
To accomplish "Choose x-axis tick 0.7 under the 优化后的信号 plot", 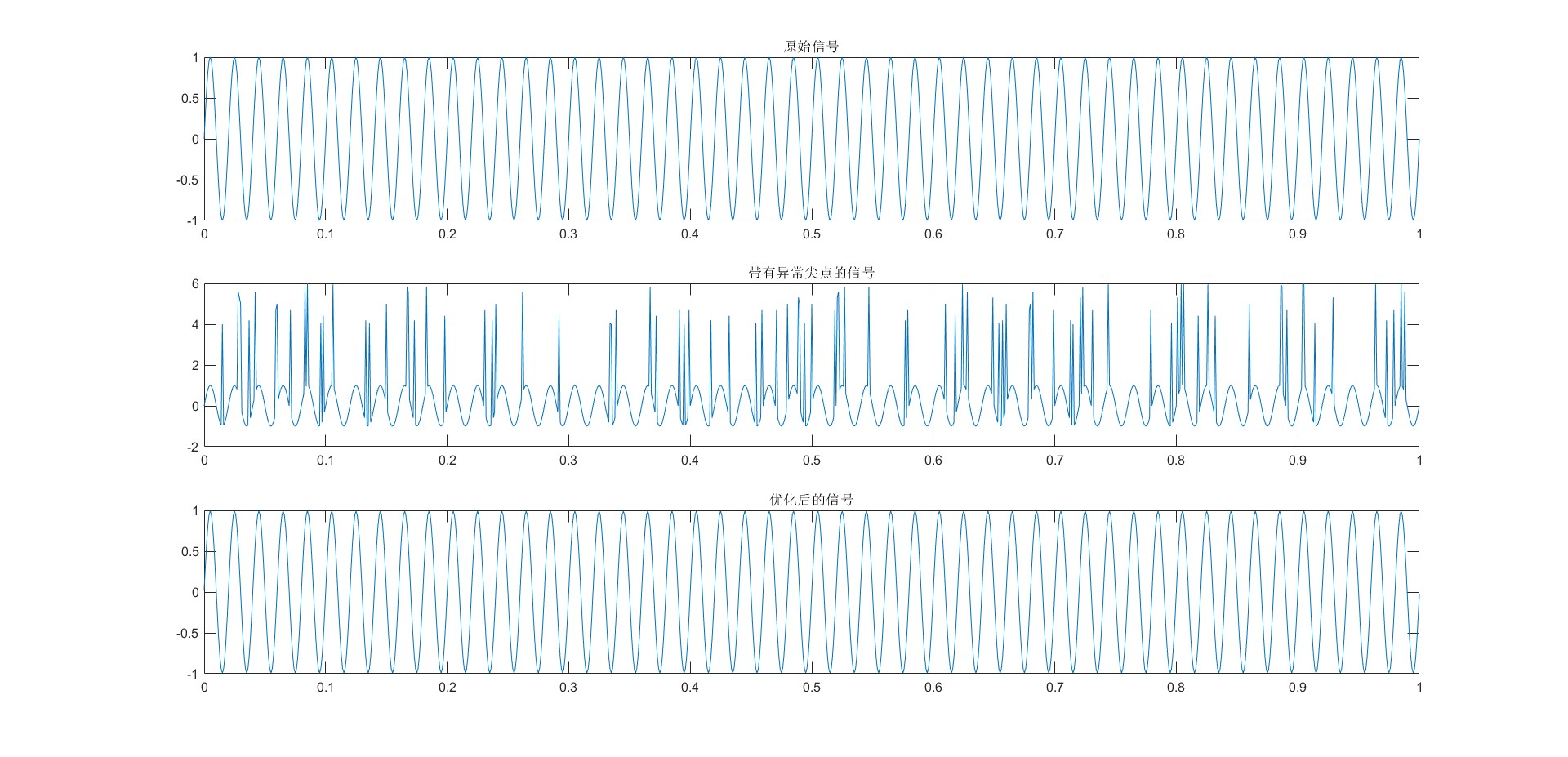I will 1055,688.
